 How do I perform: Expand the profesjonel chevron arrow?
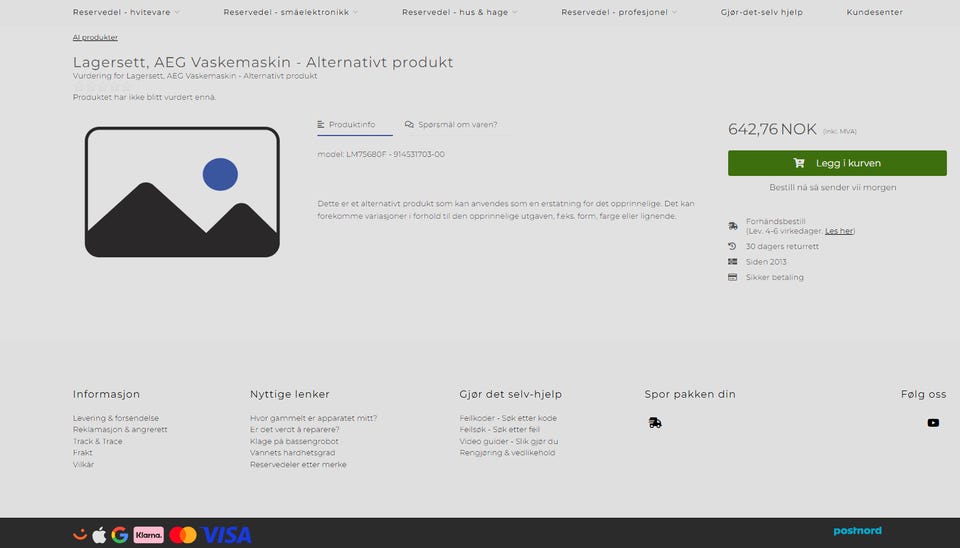[674, 12]
